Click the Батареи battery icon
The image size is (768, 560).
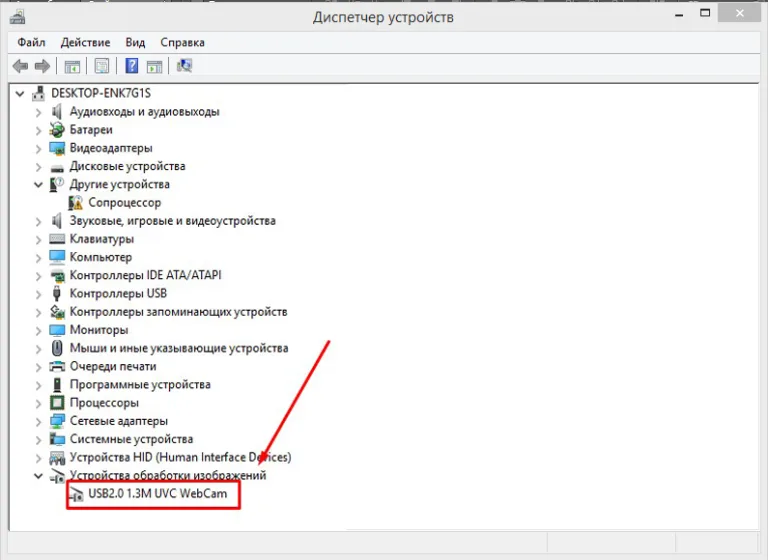[57, 130]
